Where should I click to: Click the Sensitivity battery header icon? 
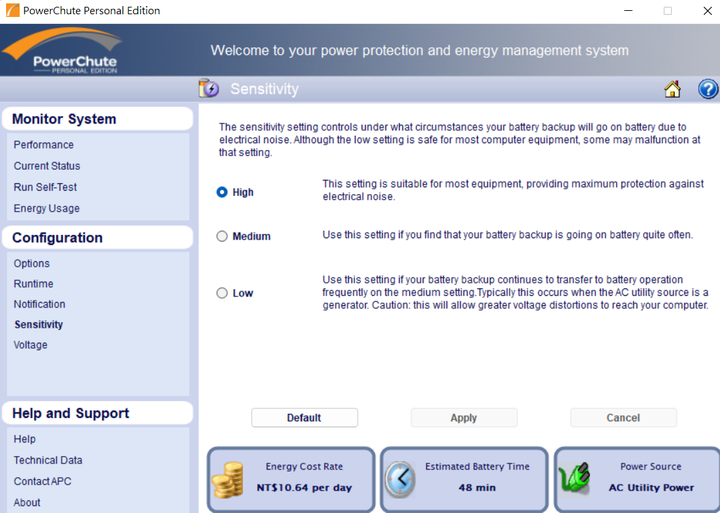(x=209, y=88)
